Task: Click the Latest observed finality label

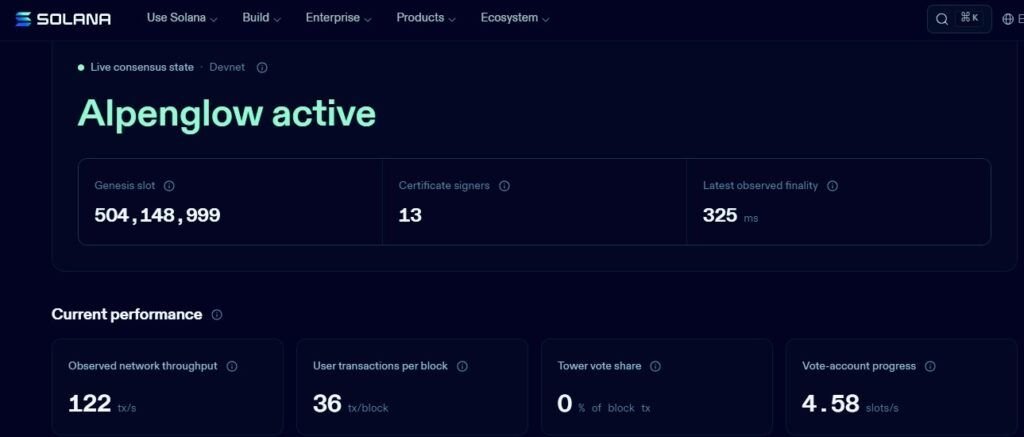Action: pos(760,186)
